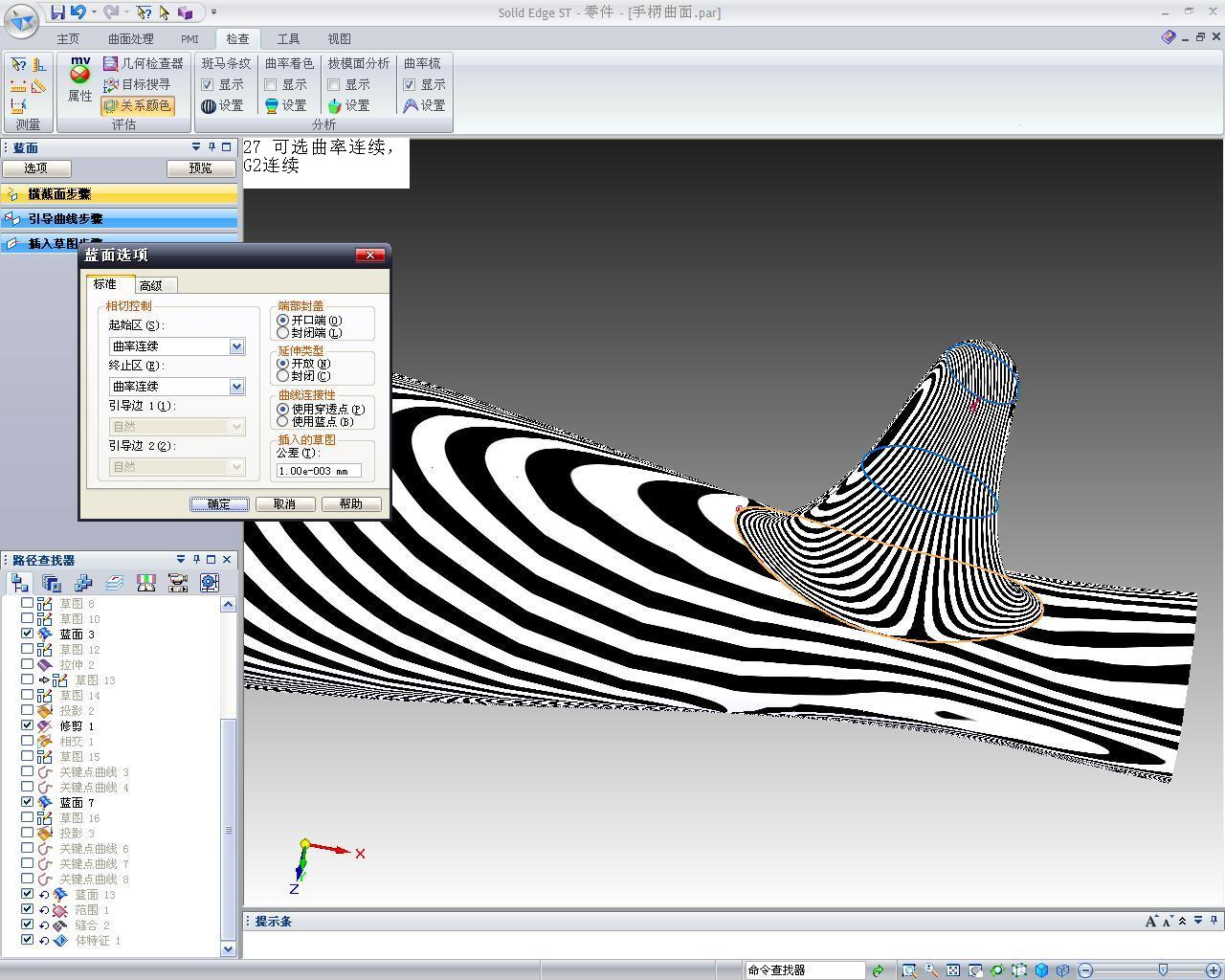1225x980 pixels.
Task: Uncheck the 蓝面 3 feature checkbox
Action: (28, 634)
